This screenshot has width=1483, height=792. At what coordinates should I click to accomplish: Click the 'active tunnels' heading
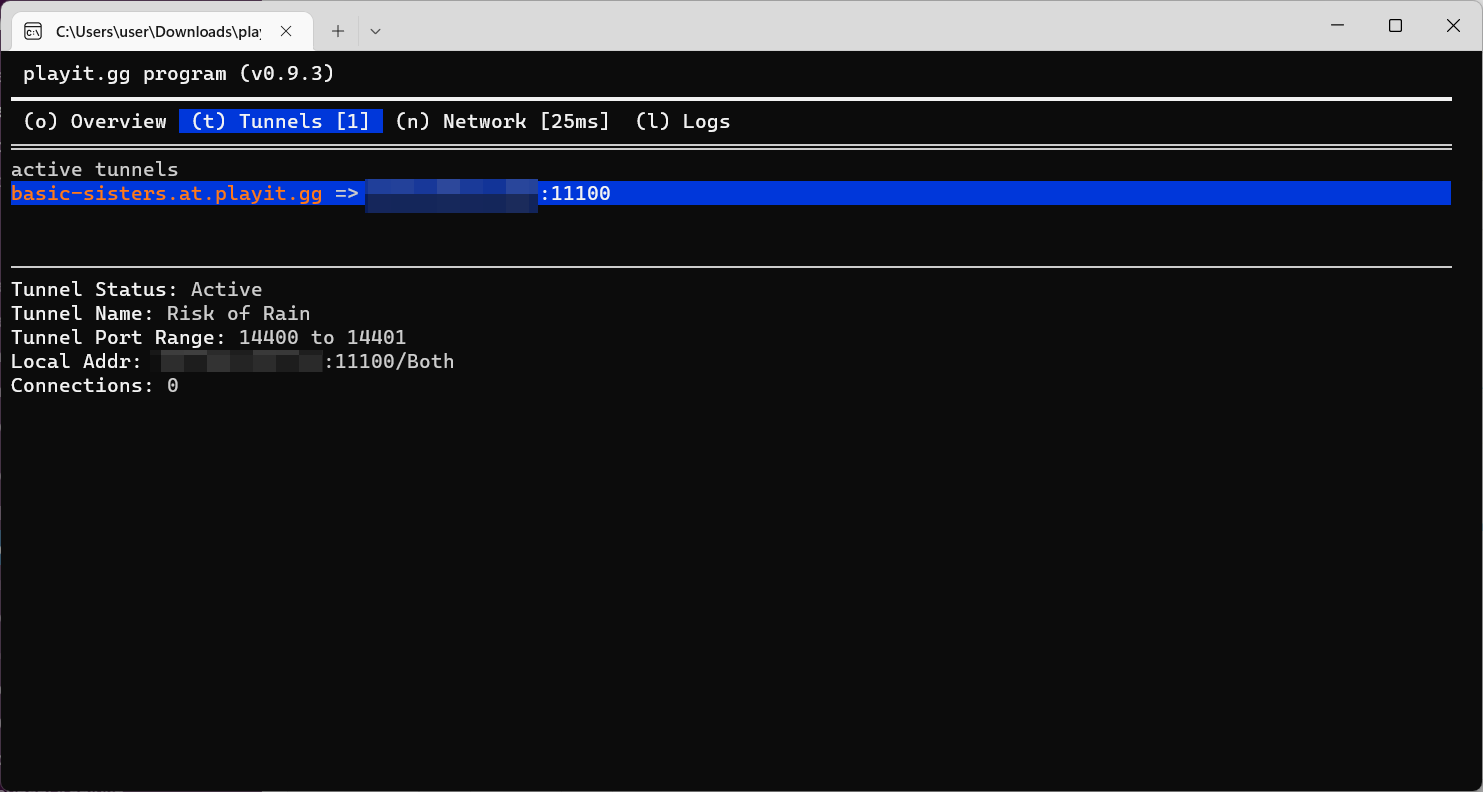point(95,169)
